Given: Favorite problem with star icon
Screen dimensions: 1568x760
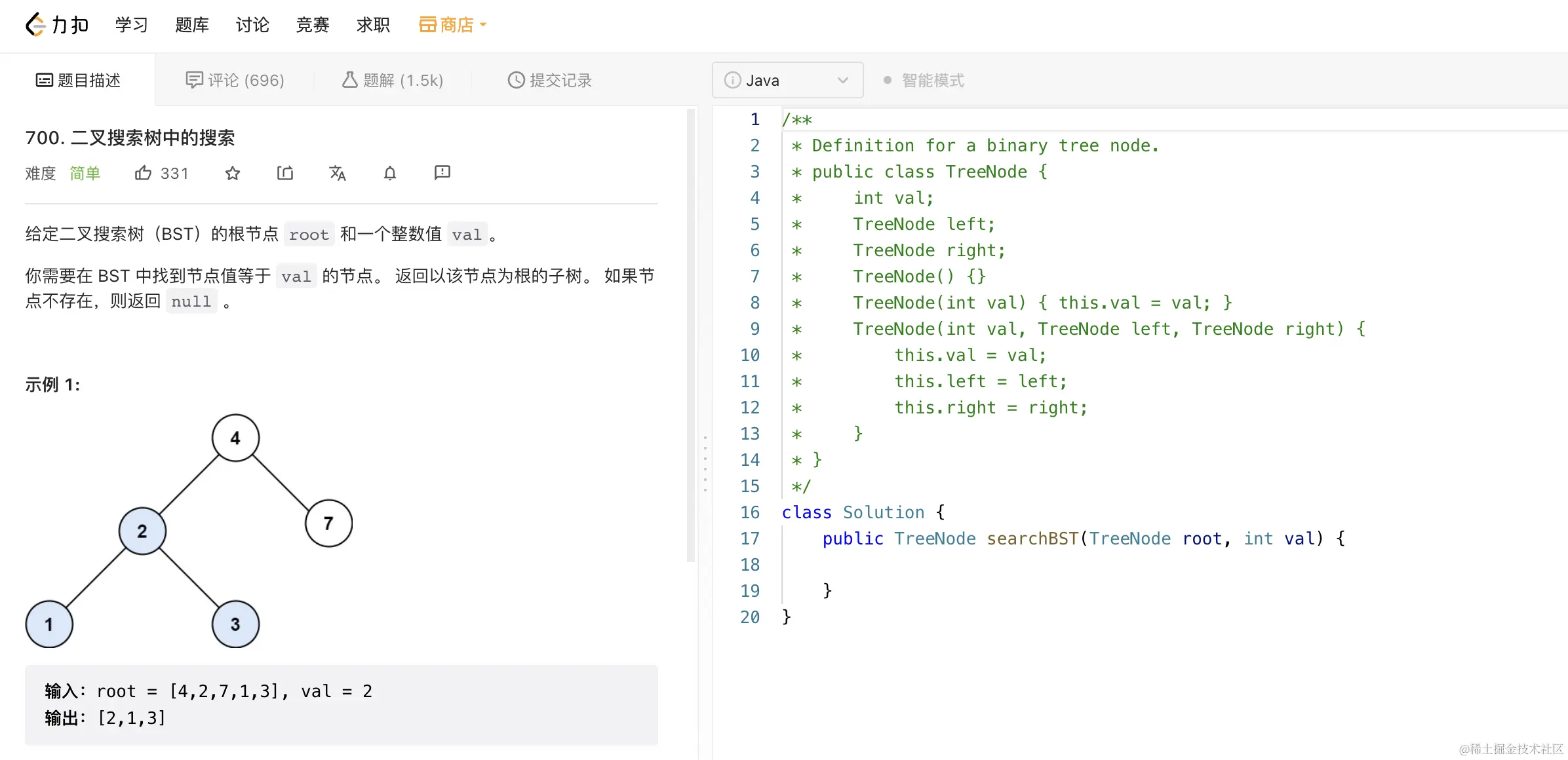Looking at the screenshot, I should [233, 173].
